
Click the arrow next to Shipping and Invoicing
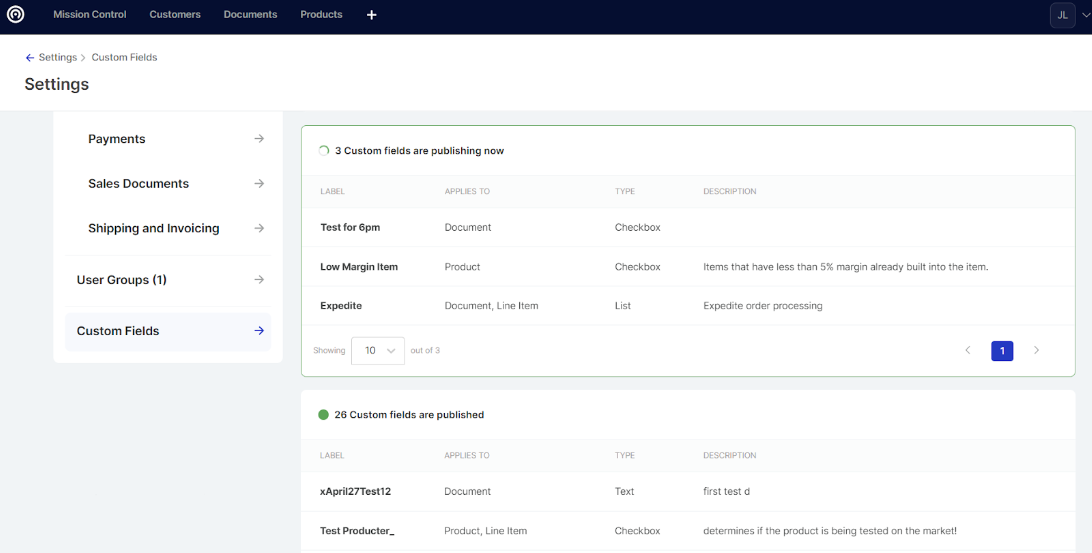[259, 228]
